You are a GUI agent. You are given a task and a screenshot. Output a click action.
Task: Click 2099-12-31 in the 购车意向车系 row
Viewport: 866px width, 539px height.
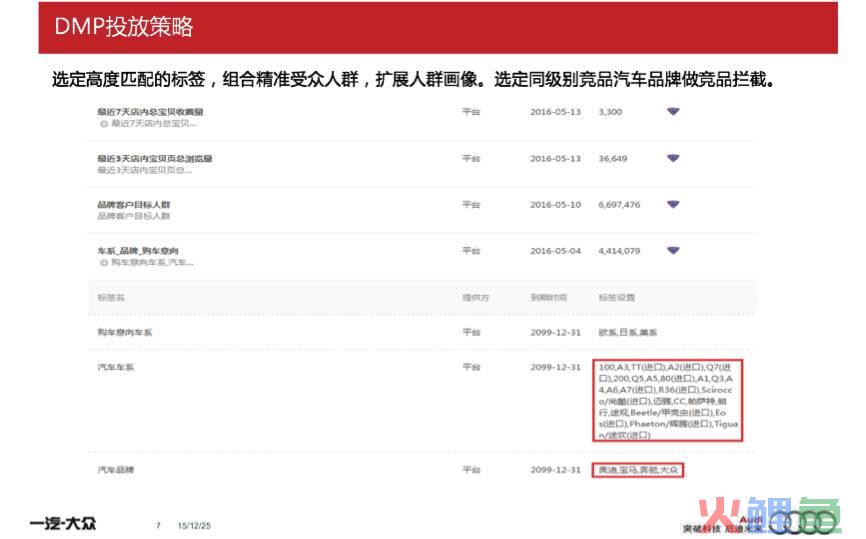pyautogui.click(x=555, y=332)
